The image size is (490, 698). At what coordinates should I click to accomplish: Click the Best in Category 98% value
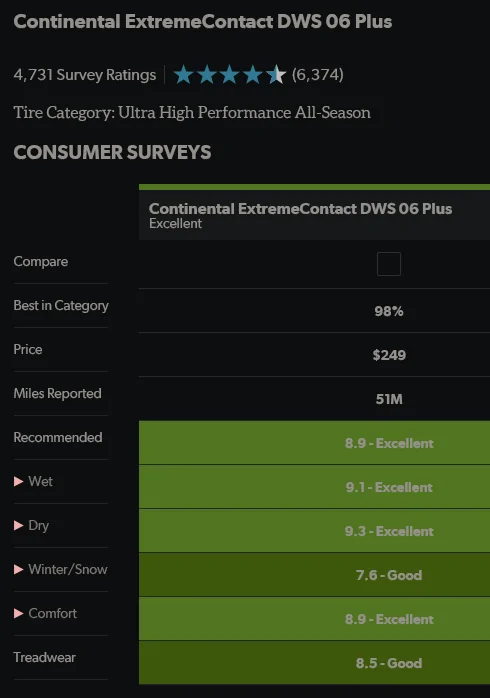[x=389, y=311]
